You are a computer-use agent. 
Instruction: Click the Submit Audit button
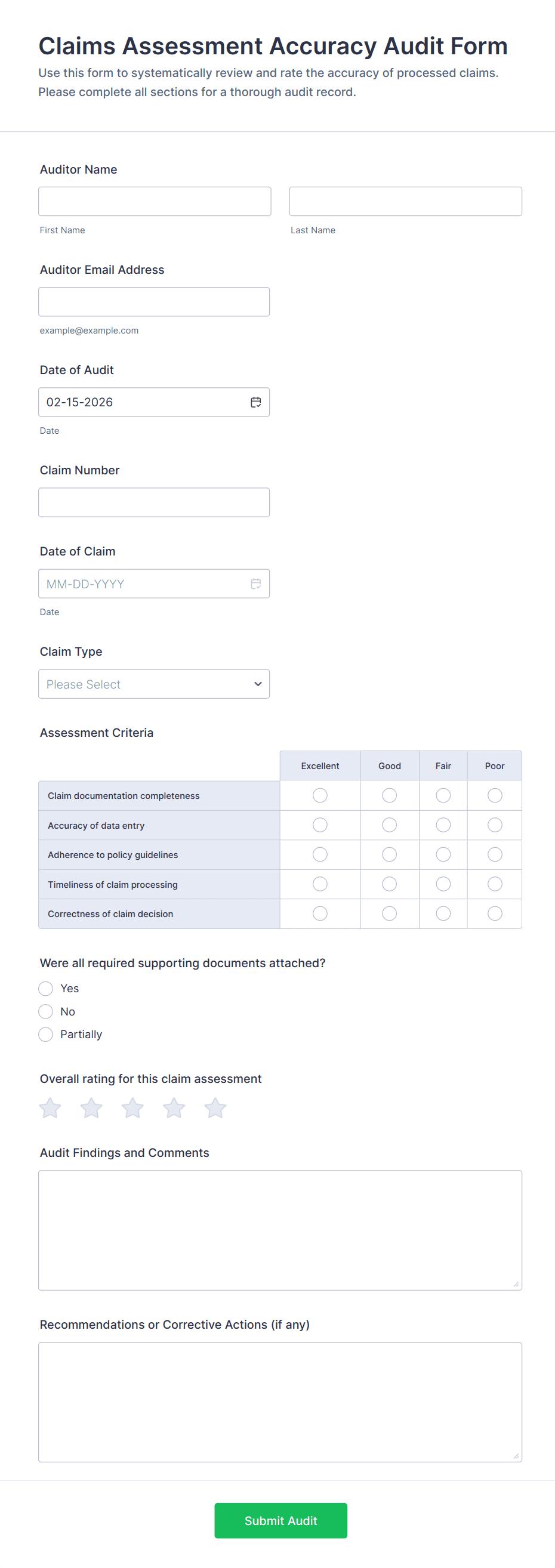click(280, 1520)
